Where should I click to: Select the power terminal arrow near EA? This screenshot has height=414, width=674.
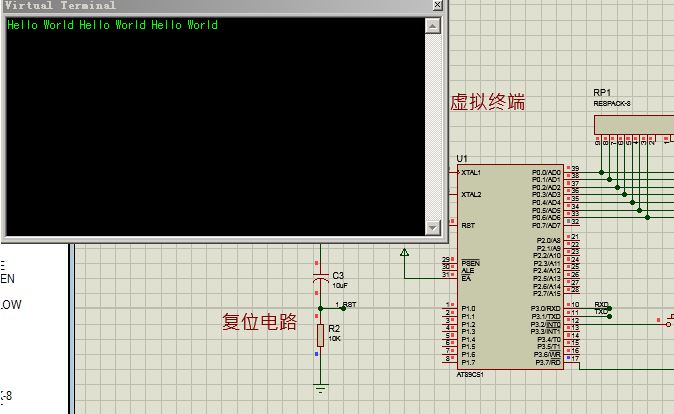404,252
